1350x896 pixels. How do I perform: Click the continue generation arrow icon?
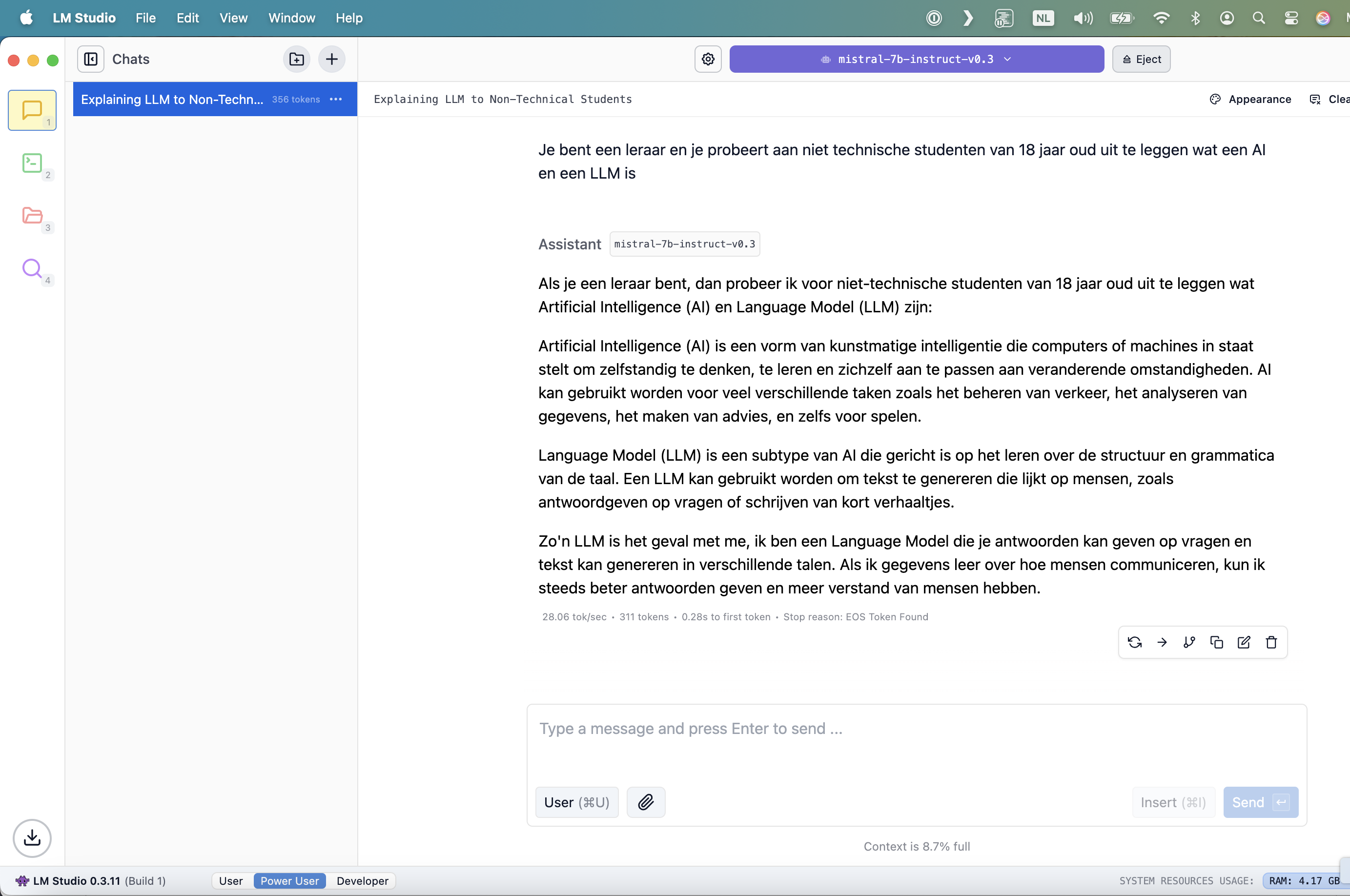[1162, 642]
